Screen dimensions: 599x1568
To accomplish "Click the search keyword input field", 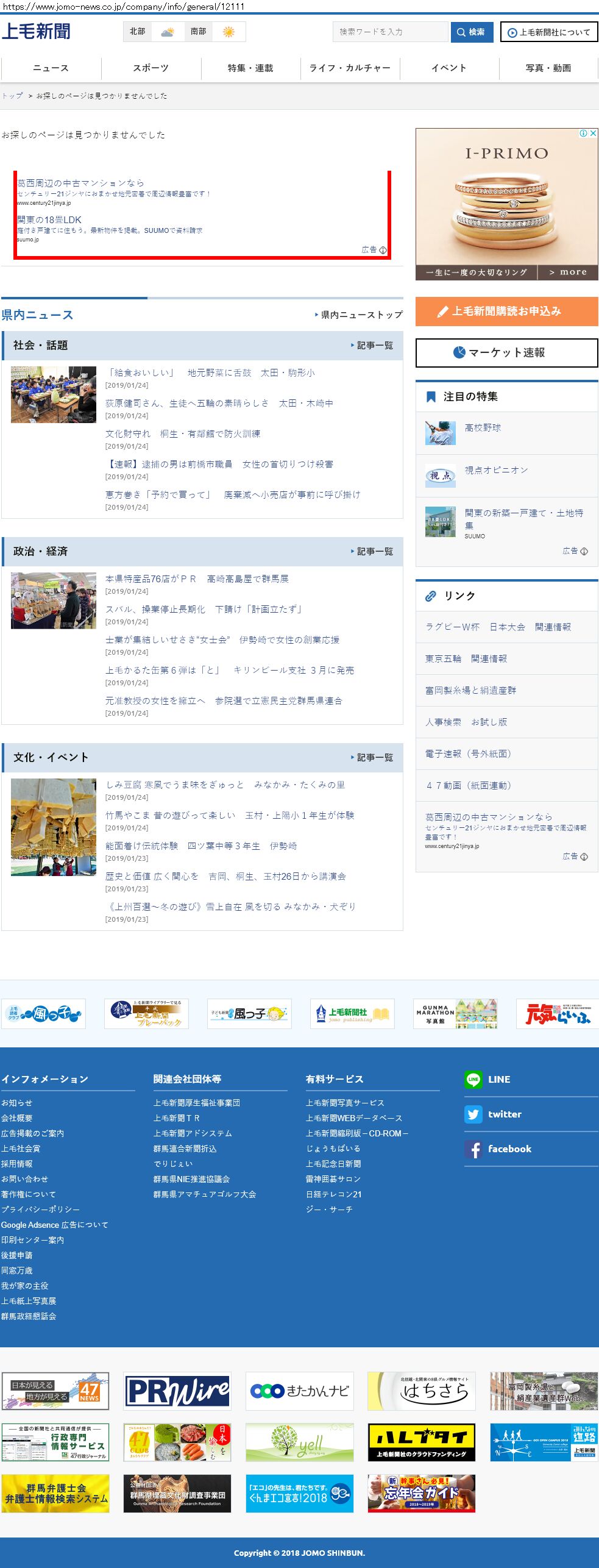I will click(390, 32).
